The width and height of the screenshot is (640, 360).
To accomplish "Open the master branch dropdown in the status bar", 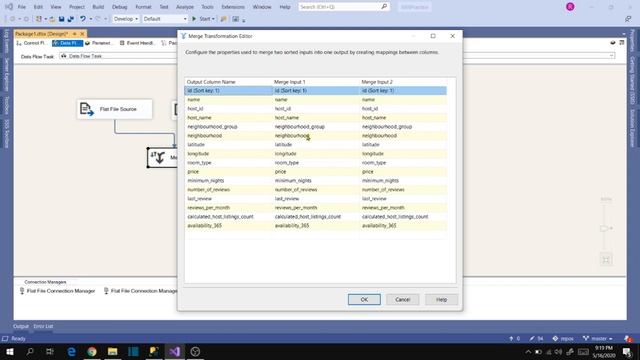I will (598, 338).
